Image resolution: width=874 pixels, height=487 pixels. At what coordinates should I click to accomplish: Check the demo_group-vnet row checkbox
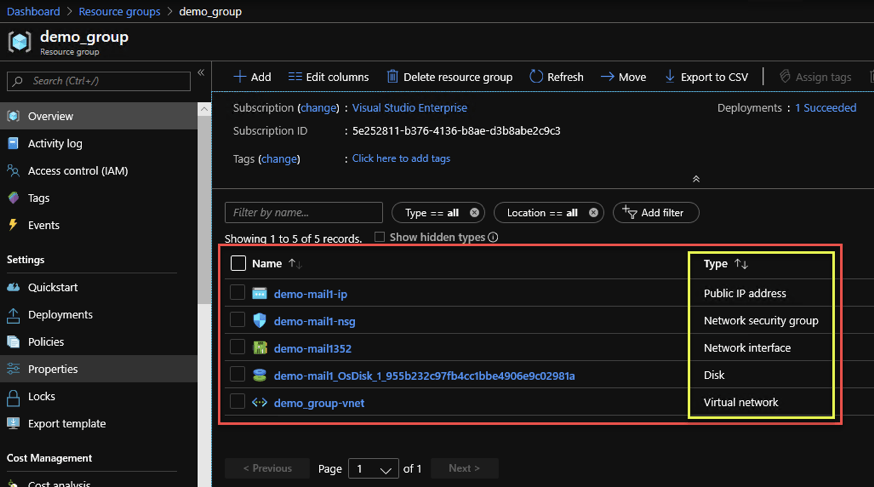[x=237, y=401]
